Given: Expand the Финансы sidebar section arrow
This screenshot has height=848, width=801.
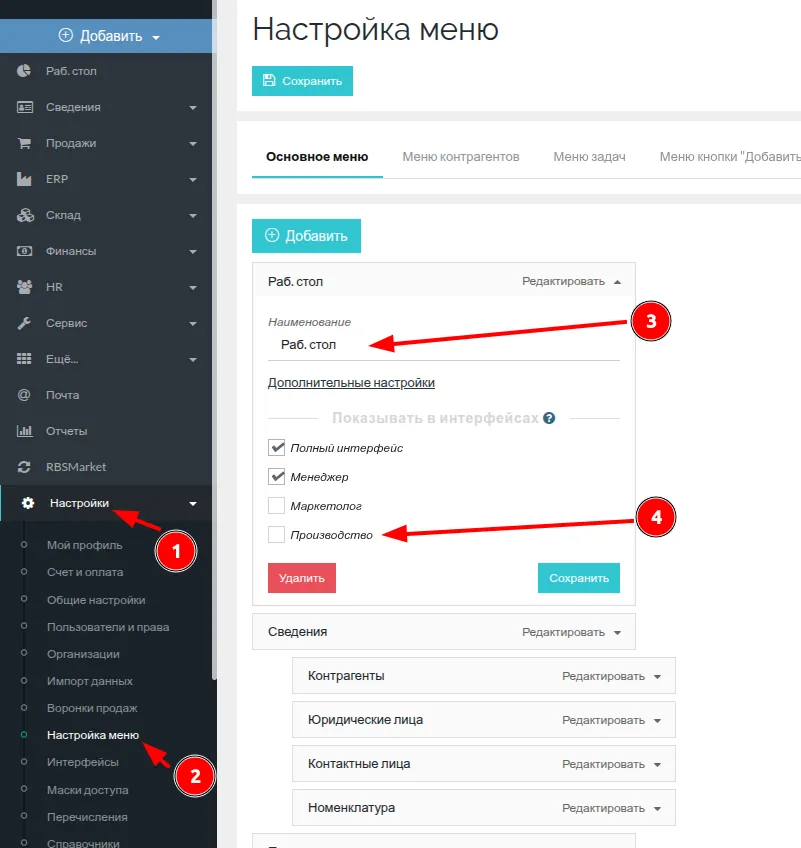Looking at the screenshot, I should (x=193, y=251).
